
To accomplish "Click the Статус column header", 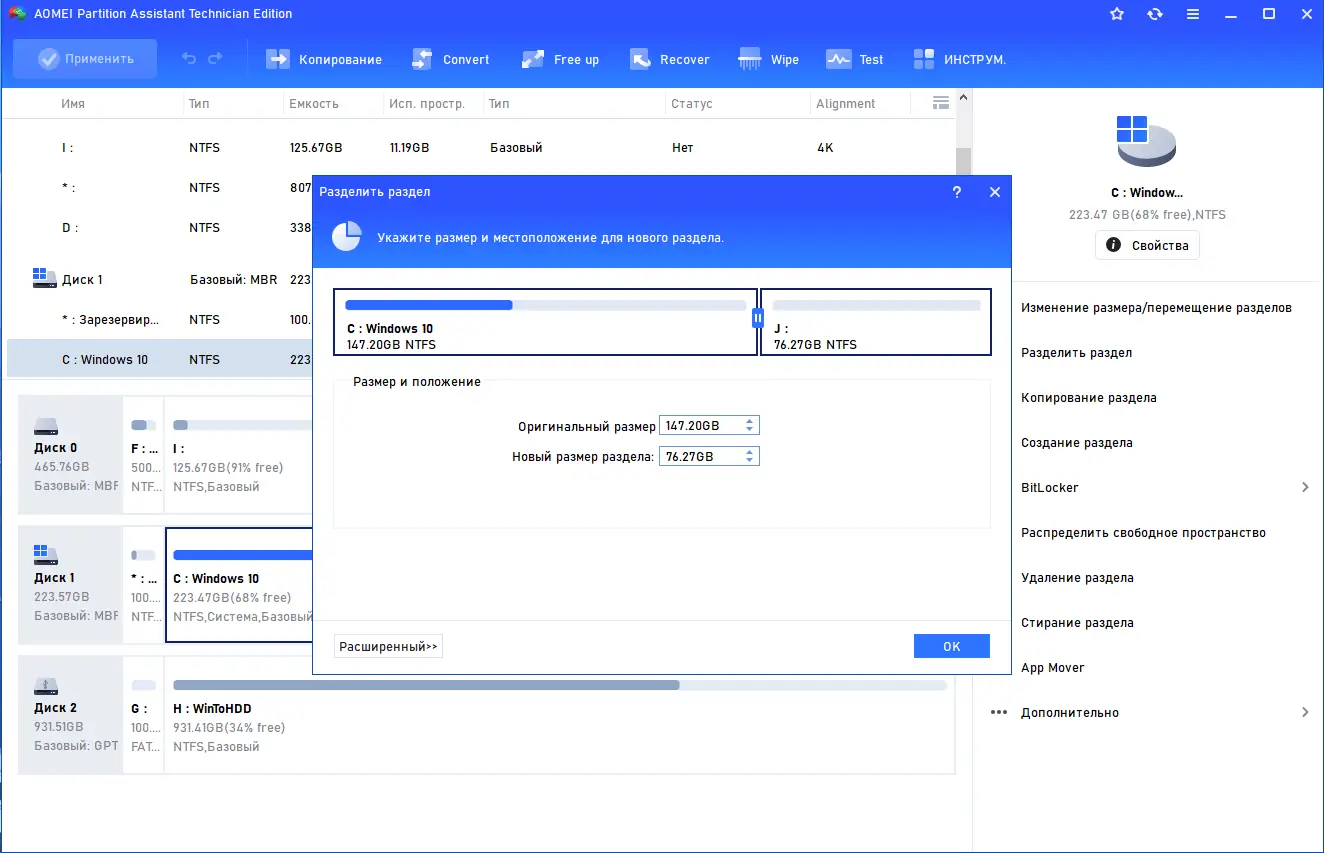I will point(691,104).
